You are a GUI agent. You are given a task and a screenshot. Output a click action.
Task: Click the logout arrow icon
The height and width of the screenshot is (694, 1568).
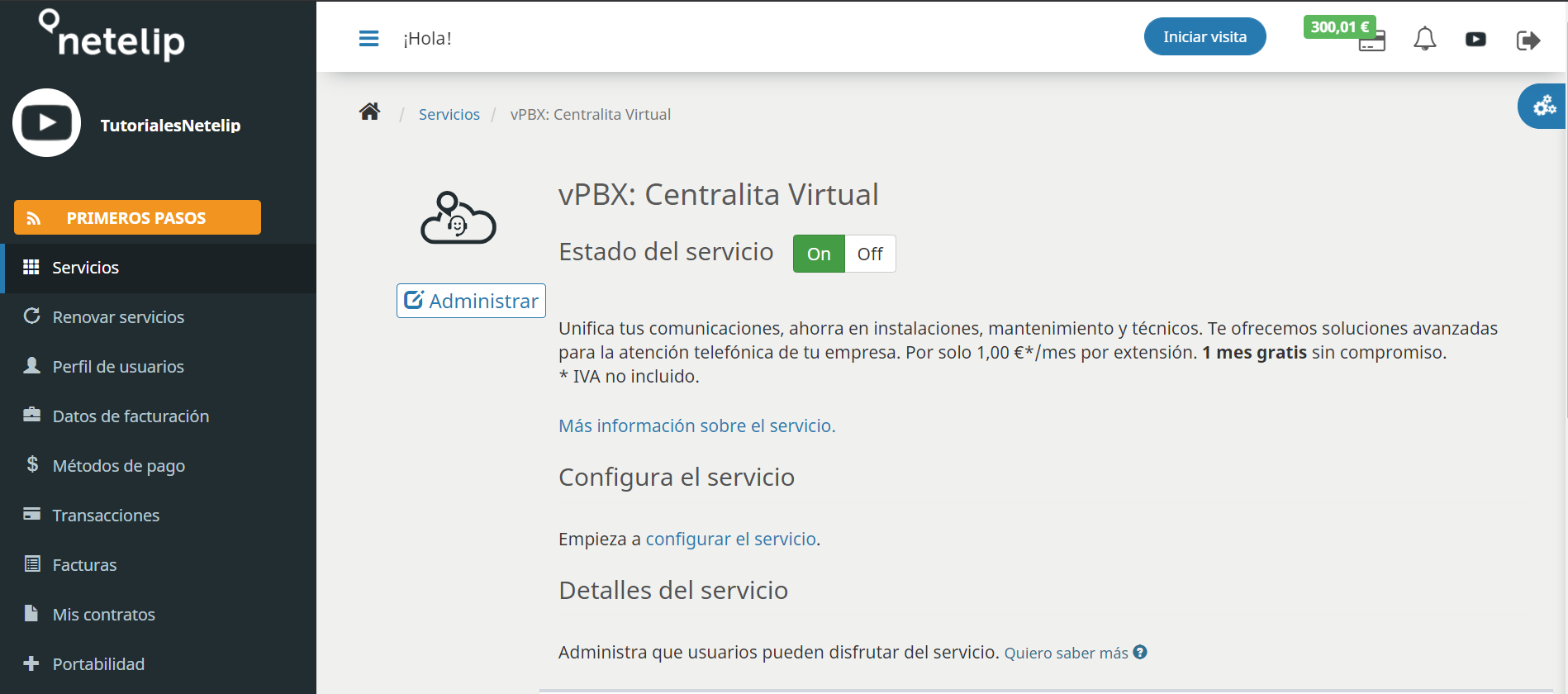1528,40
